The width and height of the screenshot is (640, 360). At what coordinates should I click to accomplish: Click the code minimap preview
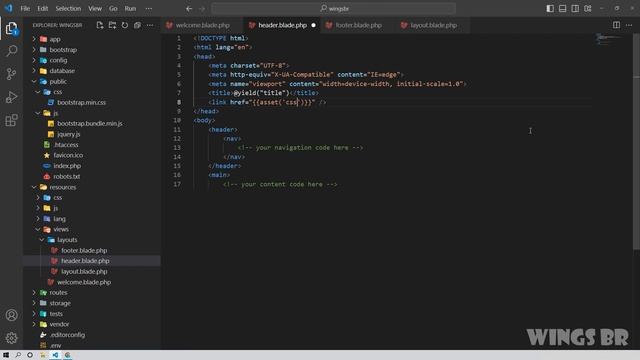coord(609,40)
